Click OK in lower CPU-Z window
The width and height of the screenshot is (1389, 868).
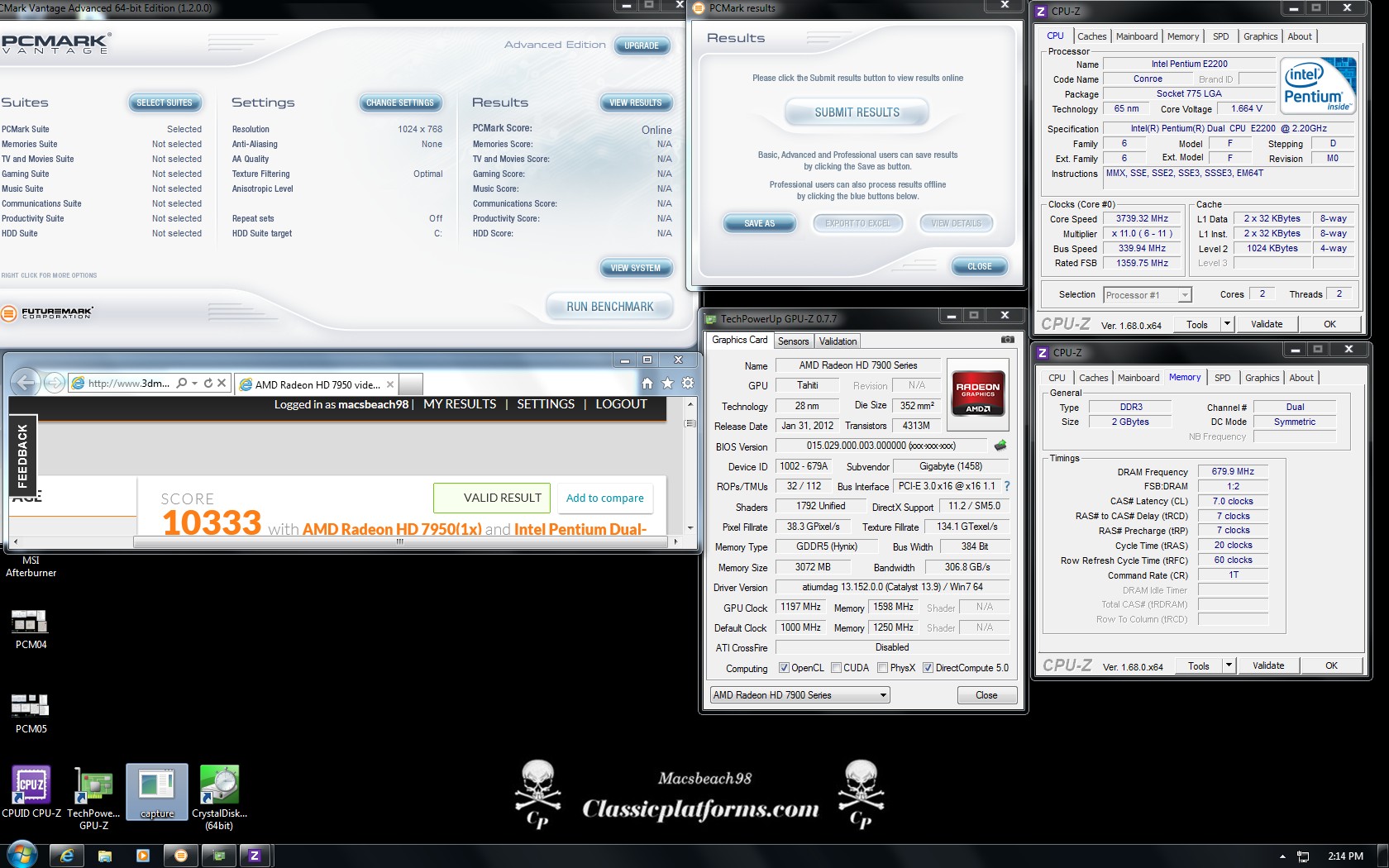click(1331, 665)
